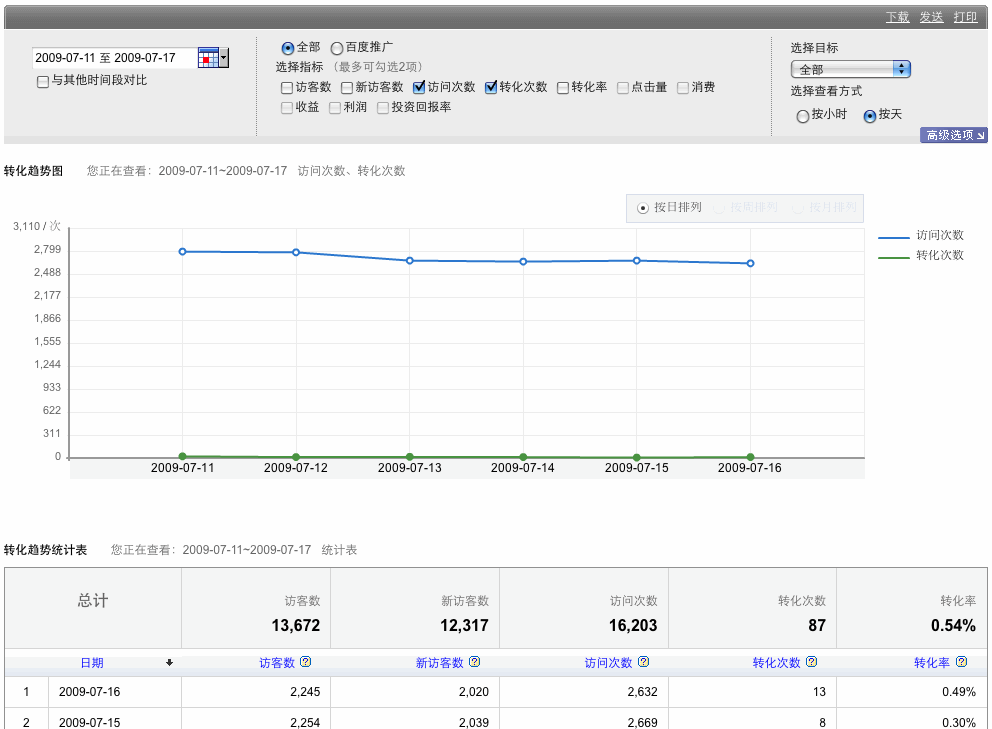Screen dimensions: 992x729
Task: Check the 转化率 metric checkbox
Action: point(563,87)
